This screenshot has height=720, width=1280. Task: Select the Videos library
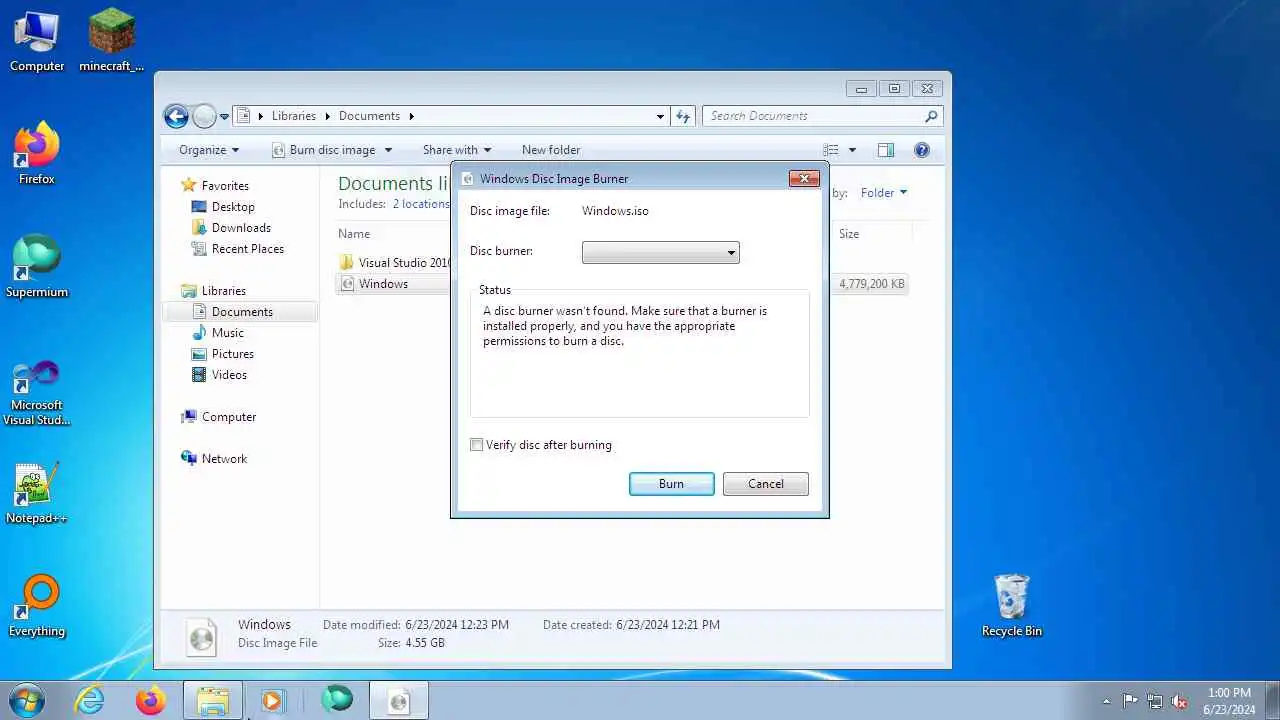point(229,375)
